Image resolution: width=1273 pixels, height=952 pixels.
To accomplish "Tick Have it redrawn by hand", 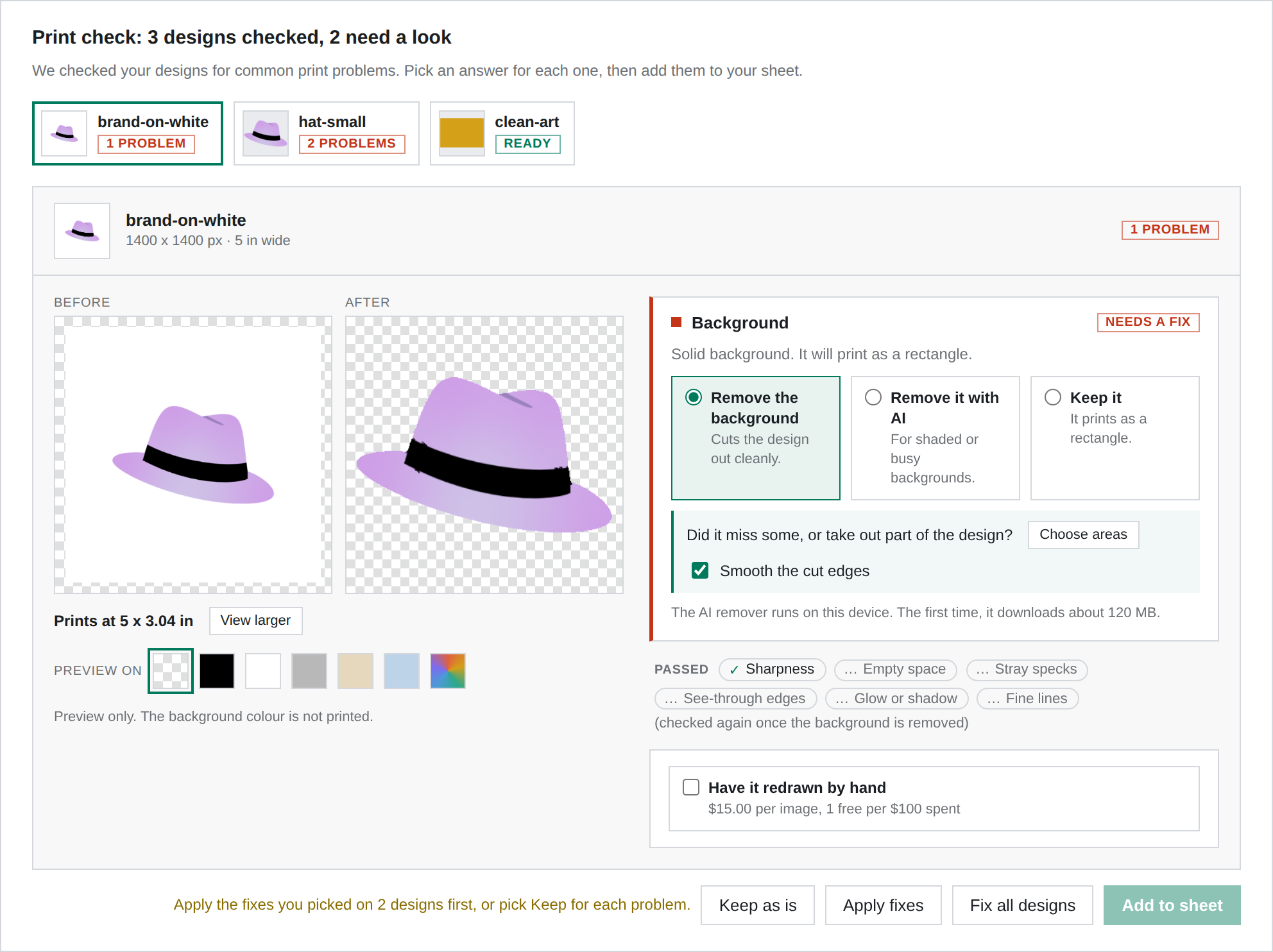I will click(x=691, y=787).
